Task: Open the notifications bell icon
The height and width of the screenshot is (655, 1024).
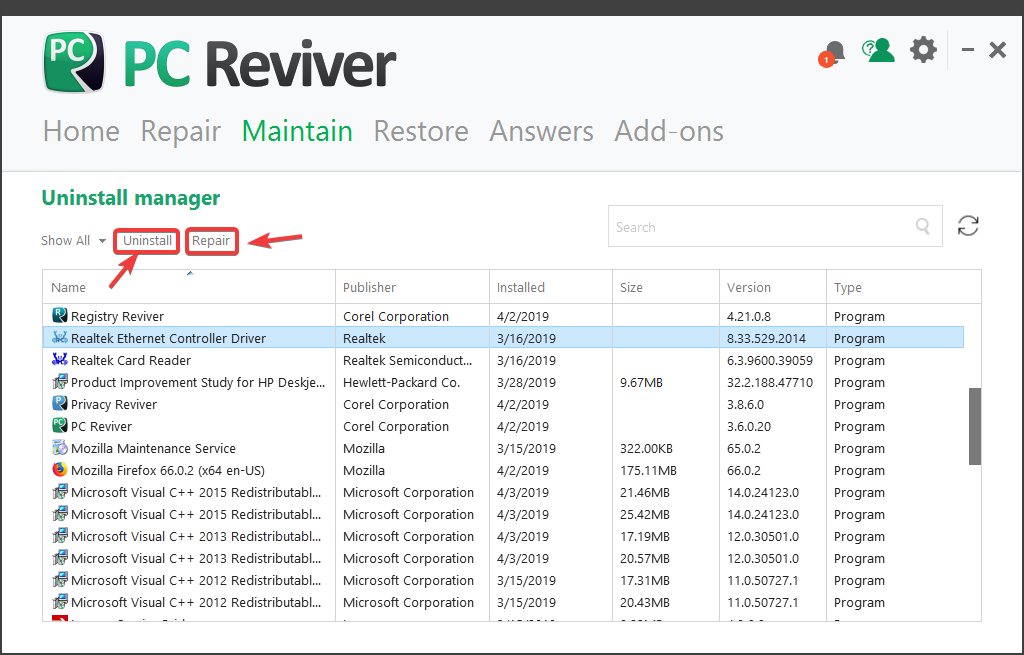Action: (x=833, y=52)
